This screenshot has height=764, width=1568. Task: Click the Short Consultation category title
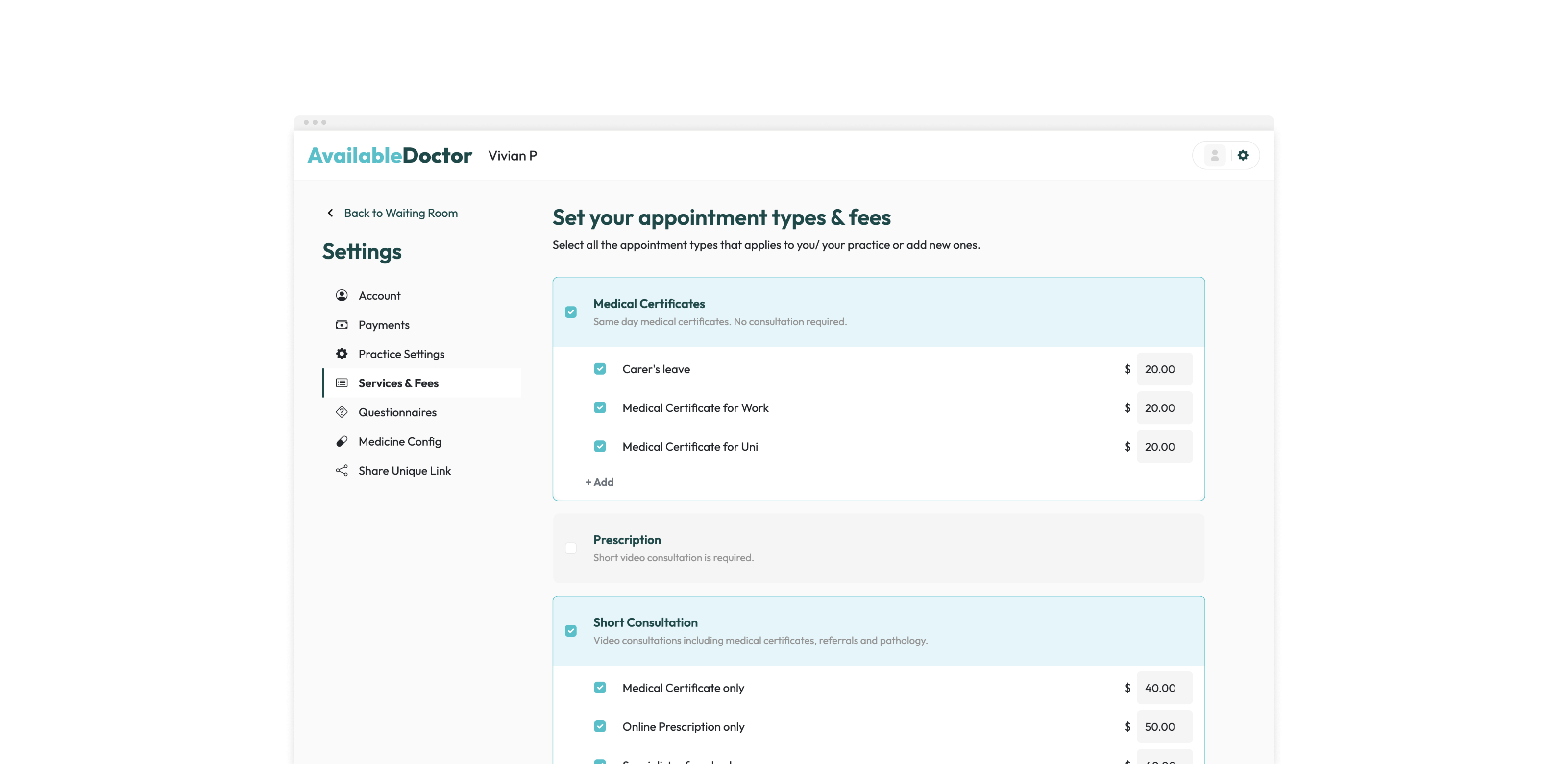tap(645, 623)
